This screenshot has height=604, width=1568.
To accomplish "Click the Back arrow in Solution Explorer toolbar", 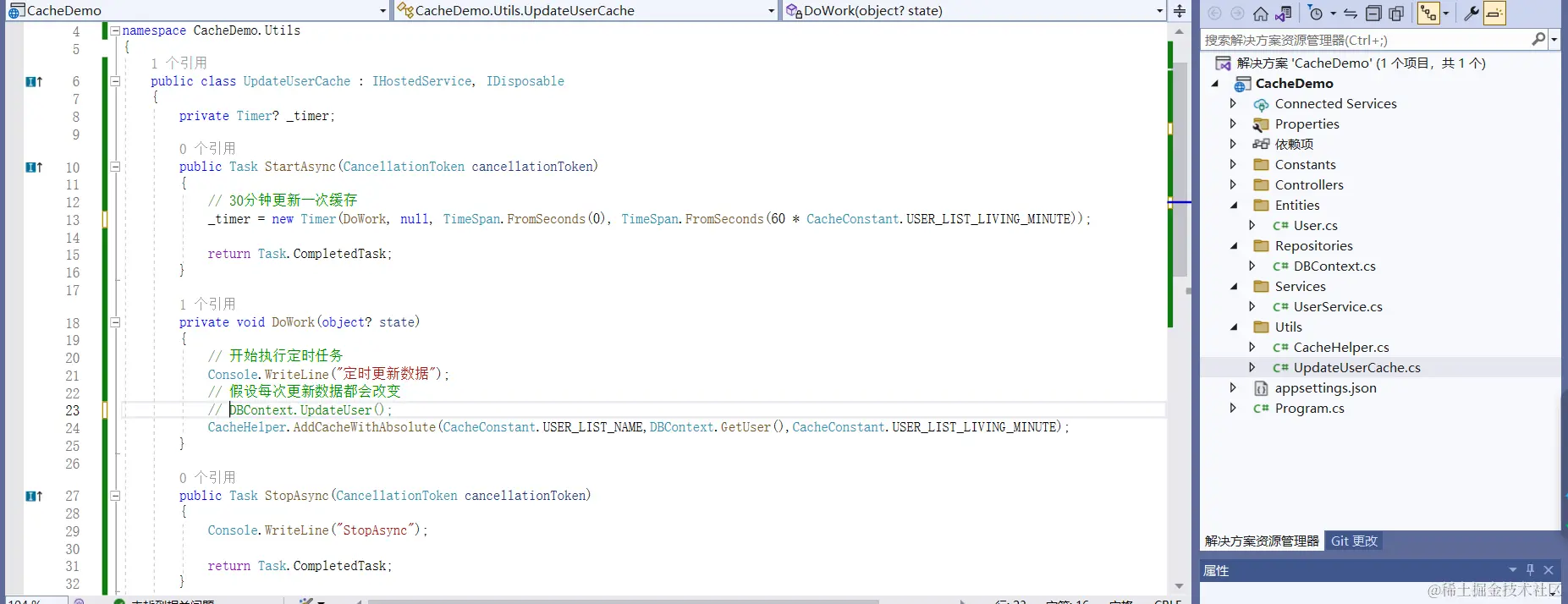I will 1214,13.
